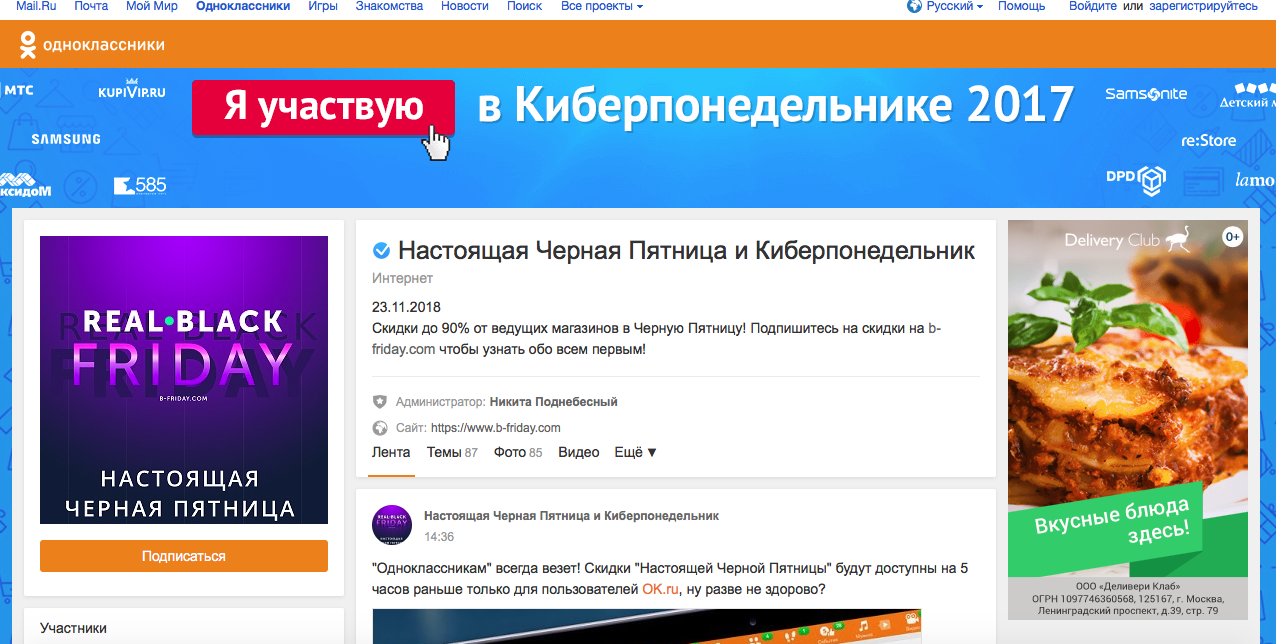Click the Помощь link
The height and width of the screenshot is (644, 1276).
(x=1022, y=6)
